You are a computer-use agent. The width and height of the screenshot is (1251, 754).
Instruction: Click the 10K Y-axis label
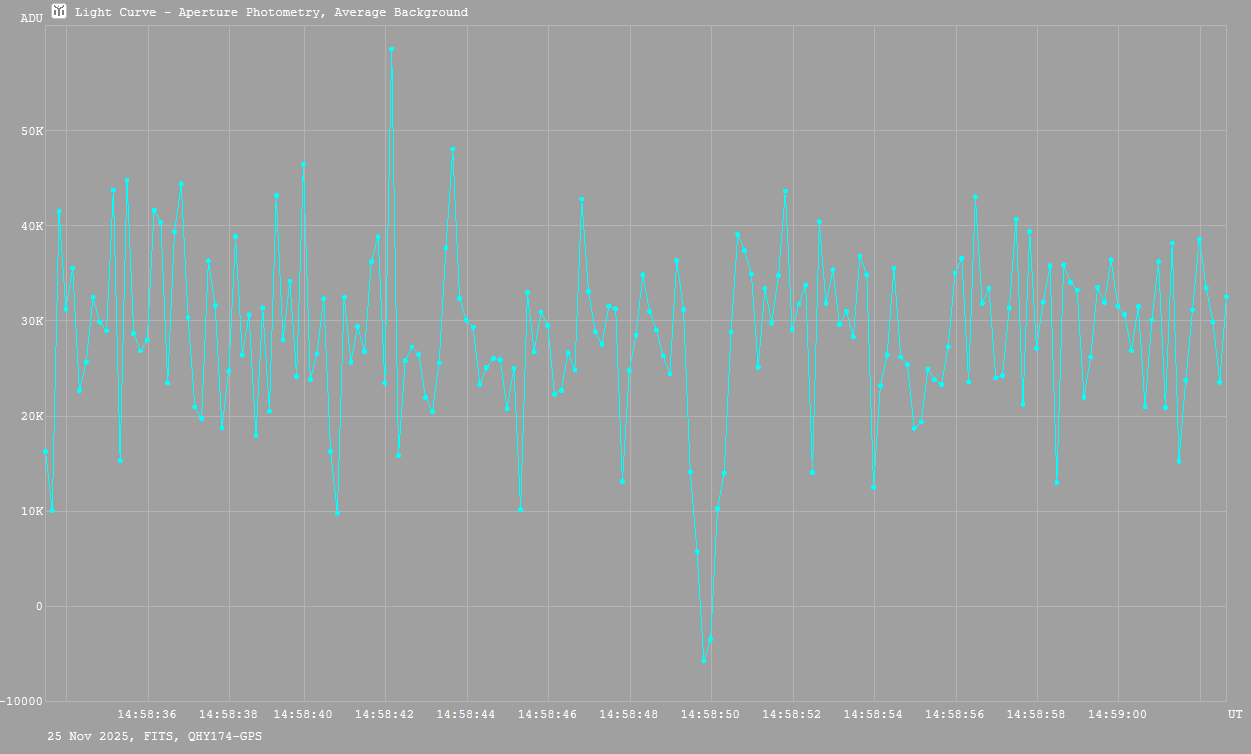click(31, 511)
